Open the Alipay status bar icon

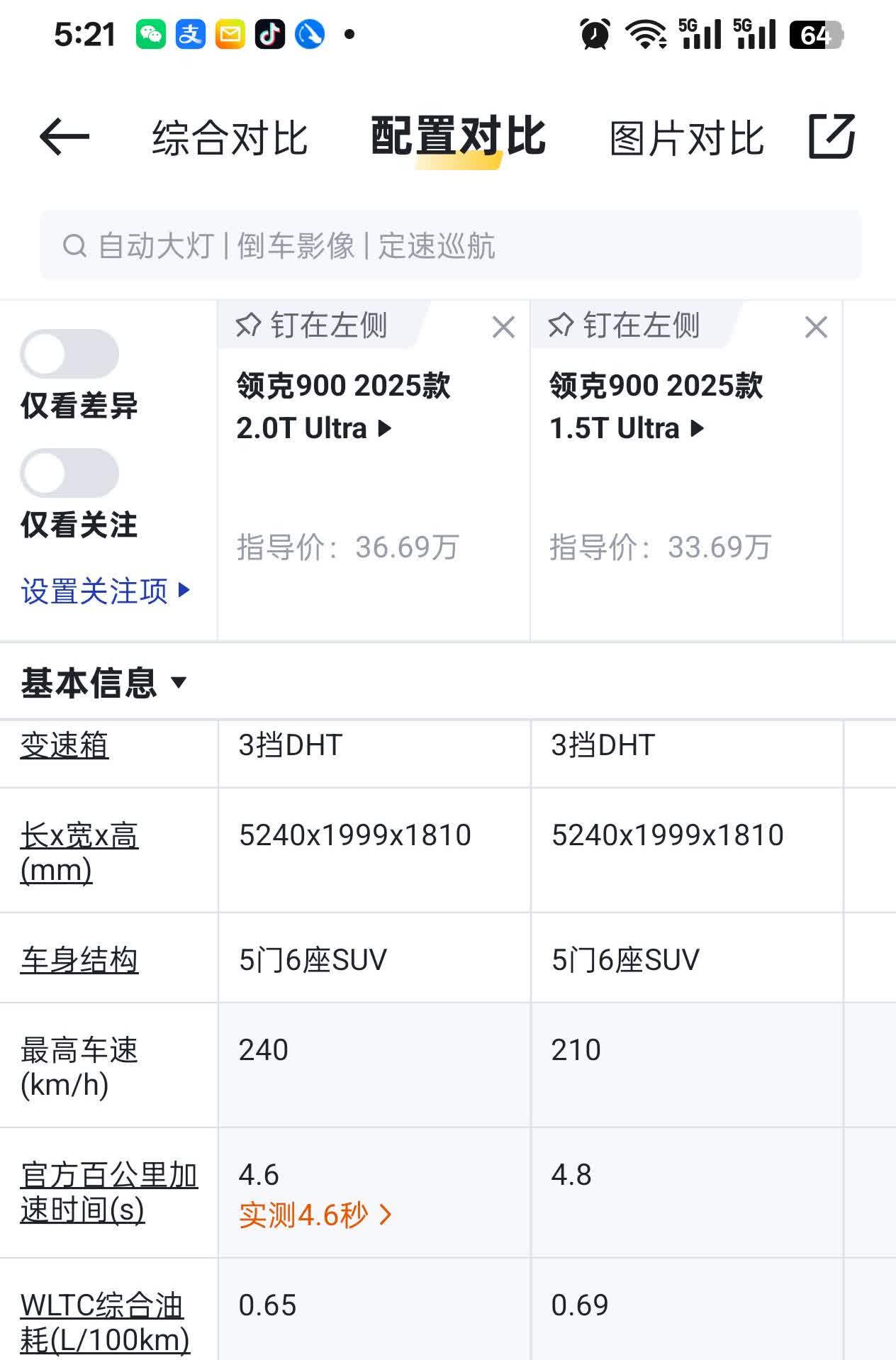tap(191, 34)
